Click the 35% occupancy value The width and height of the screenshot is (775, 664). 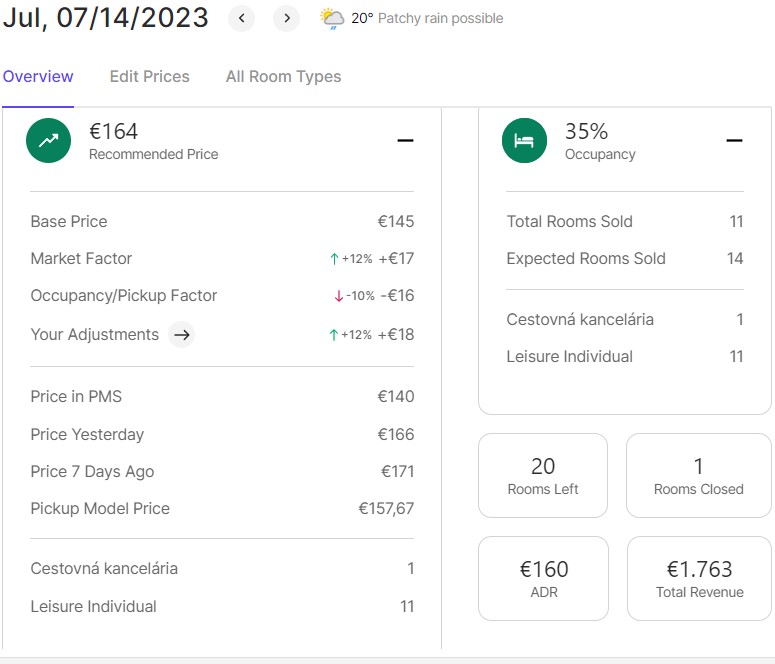[586, 132]
